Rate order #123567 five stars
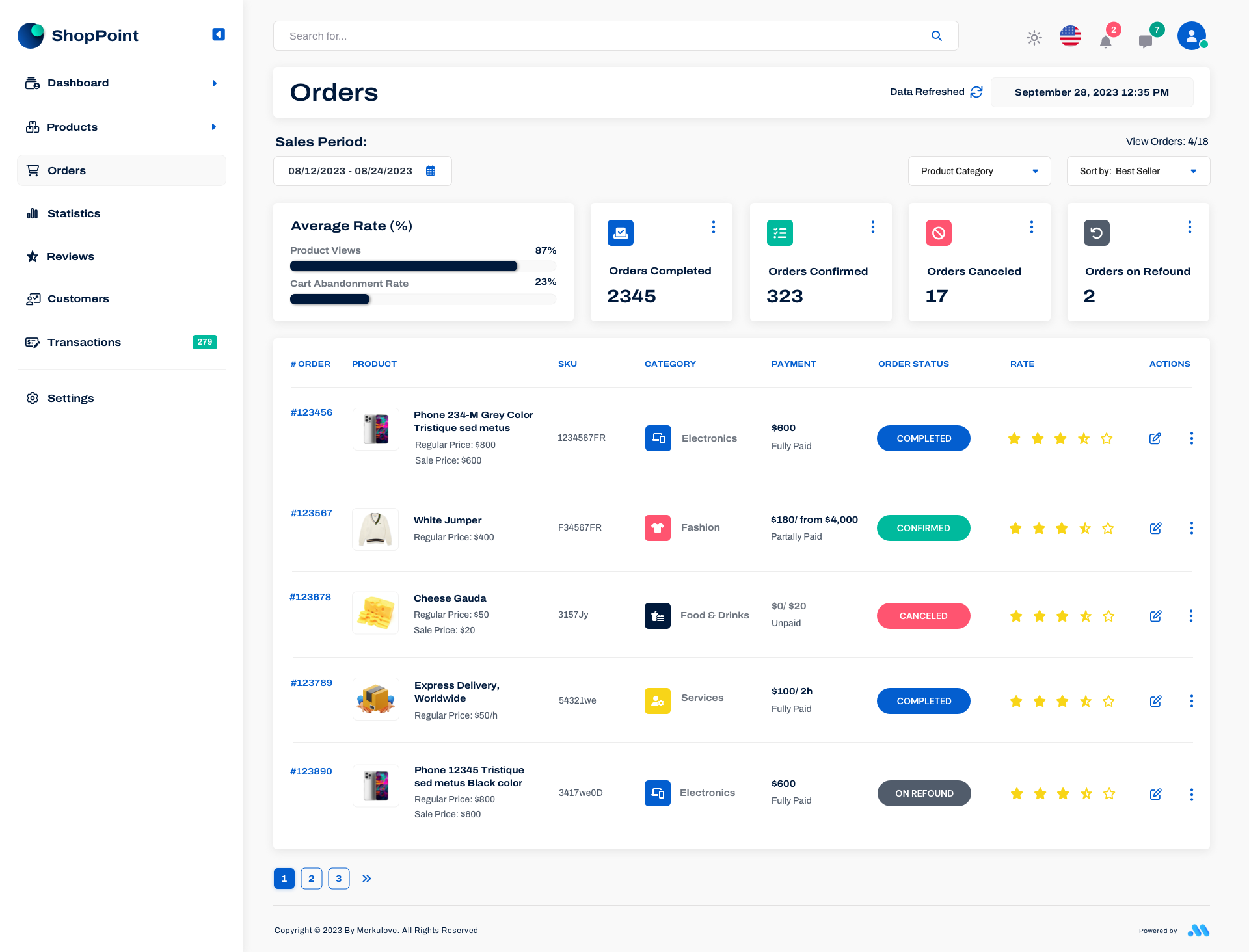Screen dimensions: 1249x952 tap(1108, 528)
